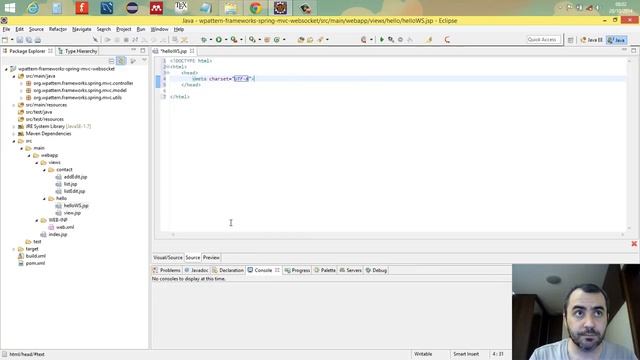Screen dimensions: 640x360
Task: Click the green Run launch icon
Action: point(219,40)
